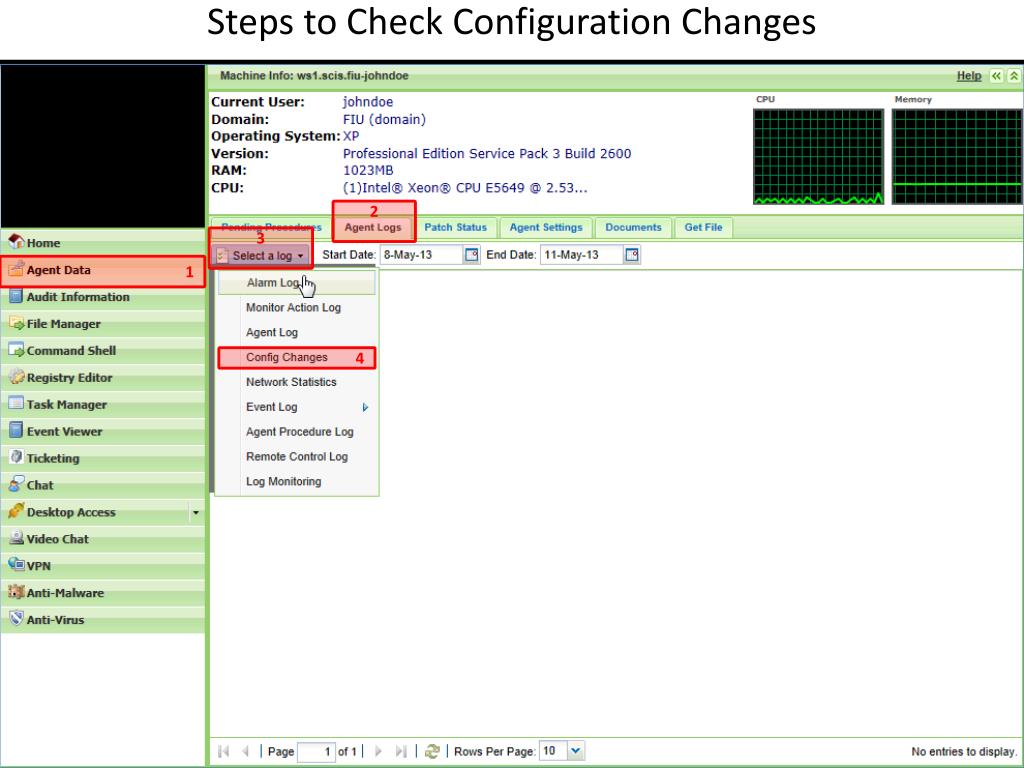This screenshot has height=768, width=1024.
Task: Go to last page of log
Action: point(401,752)
